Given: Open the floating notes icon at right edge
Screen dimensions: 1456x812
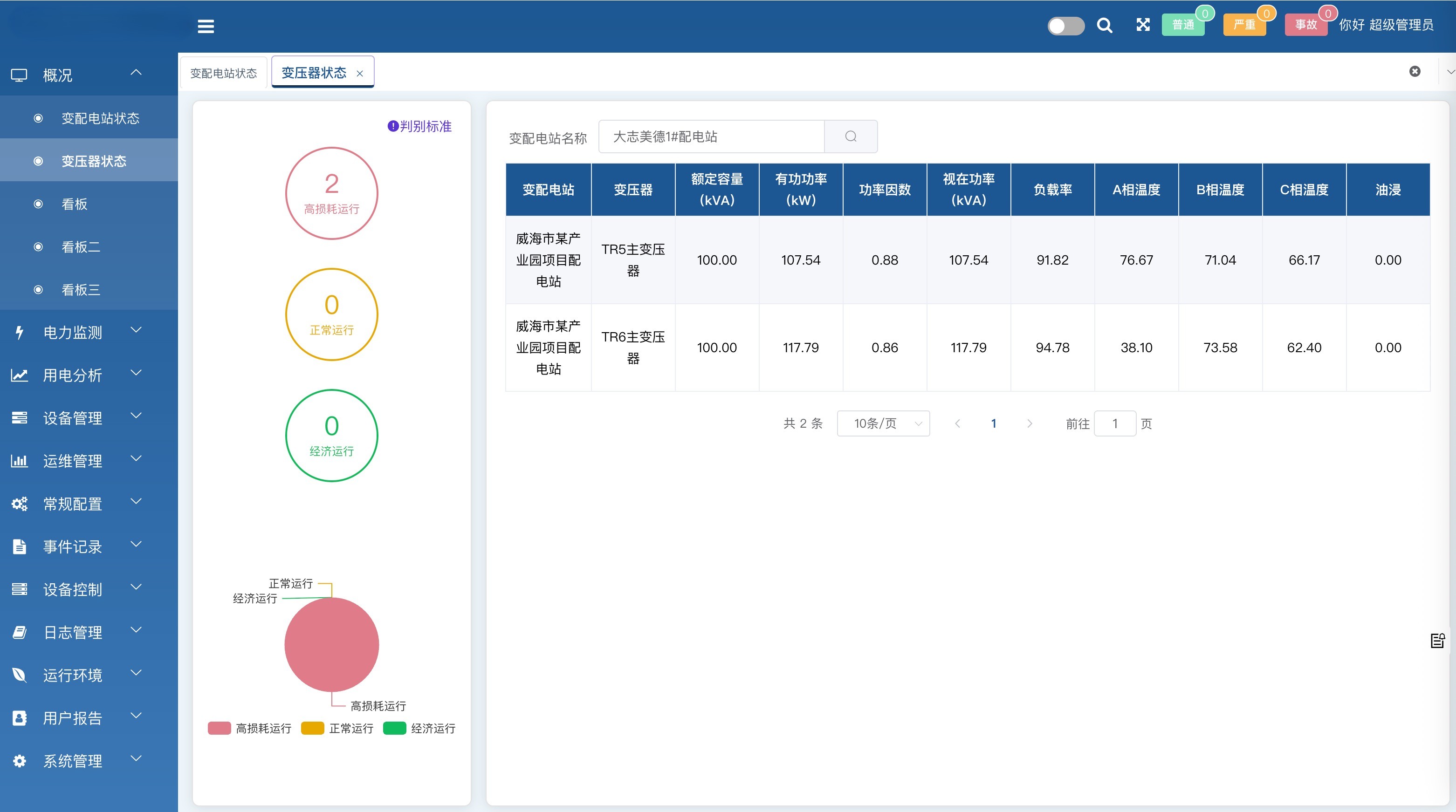Looking at the screenshot, I should 1437,640.
